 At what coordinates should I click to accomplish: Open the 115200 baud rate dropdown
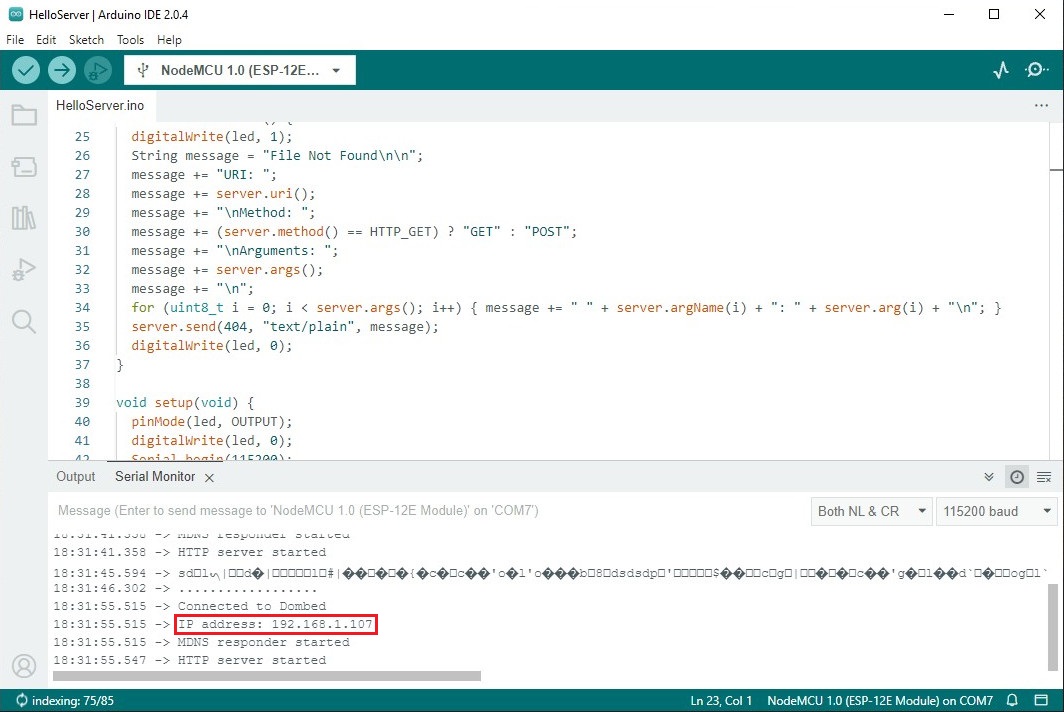pos(996,511)
